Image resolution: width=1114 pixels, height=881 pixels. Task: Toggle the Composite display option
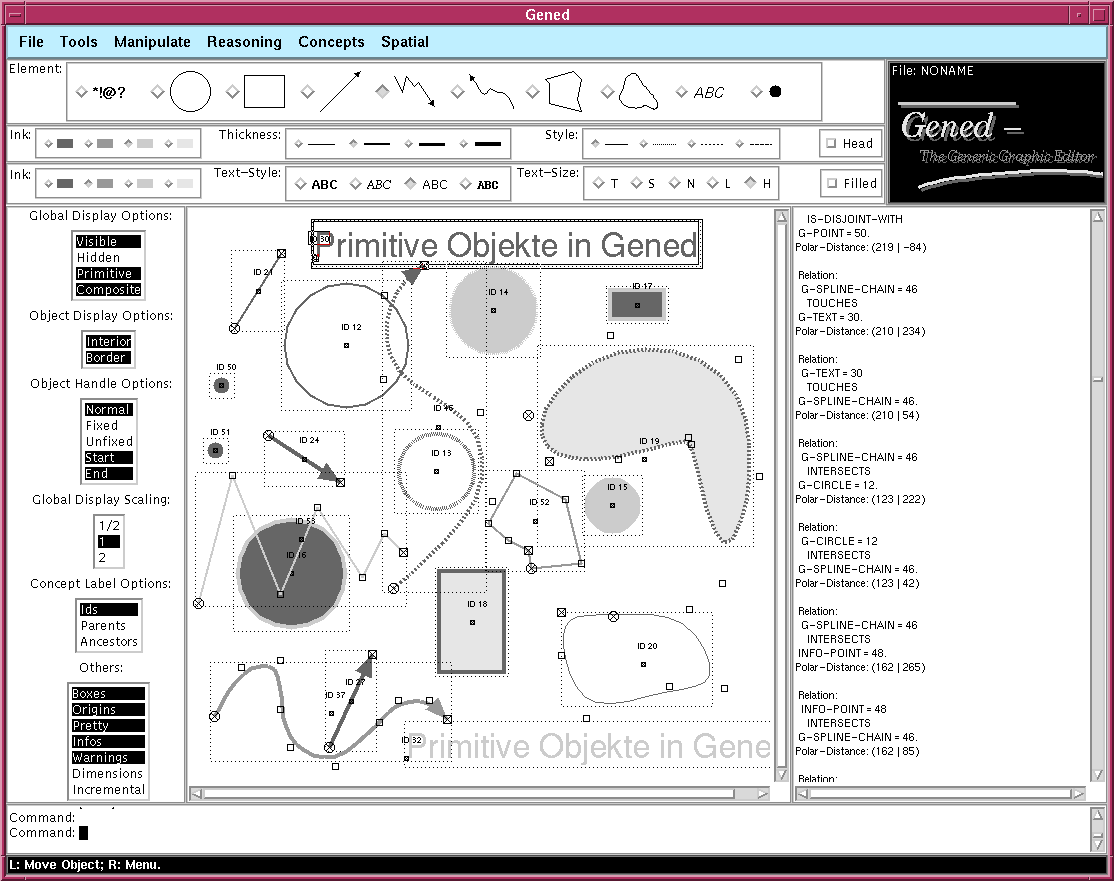[x=108, y=289]
